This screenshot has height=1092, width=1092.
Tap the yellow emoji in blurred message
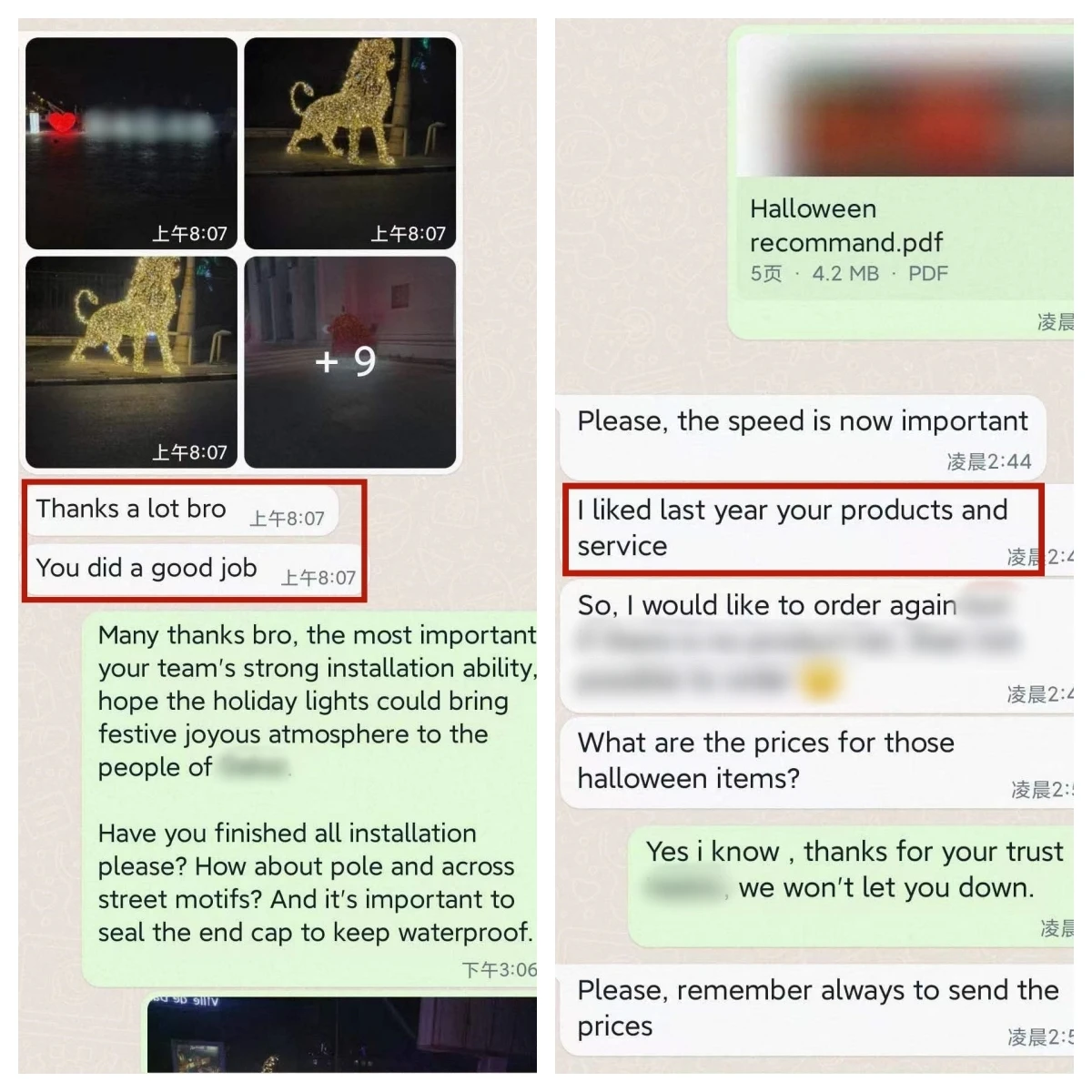pos(819,681)
